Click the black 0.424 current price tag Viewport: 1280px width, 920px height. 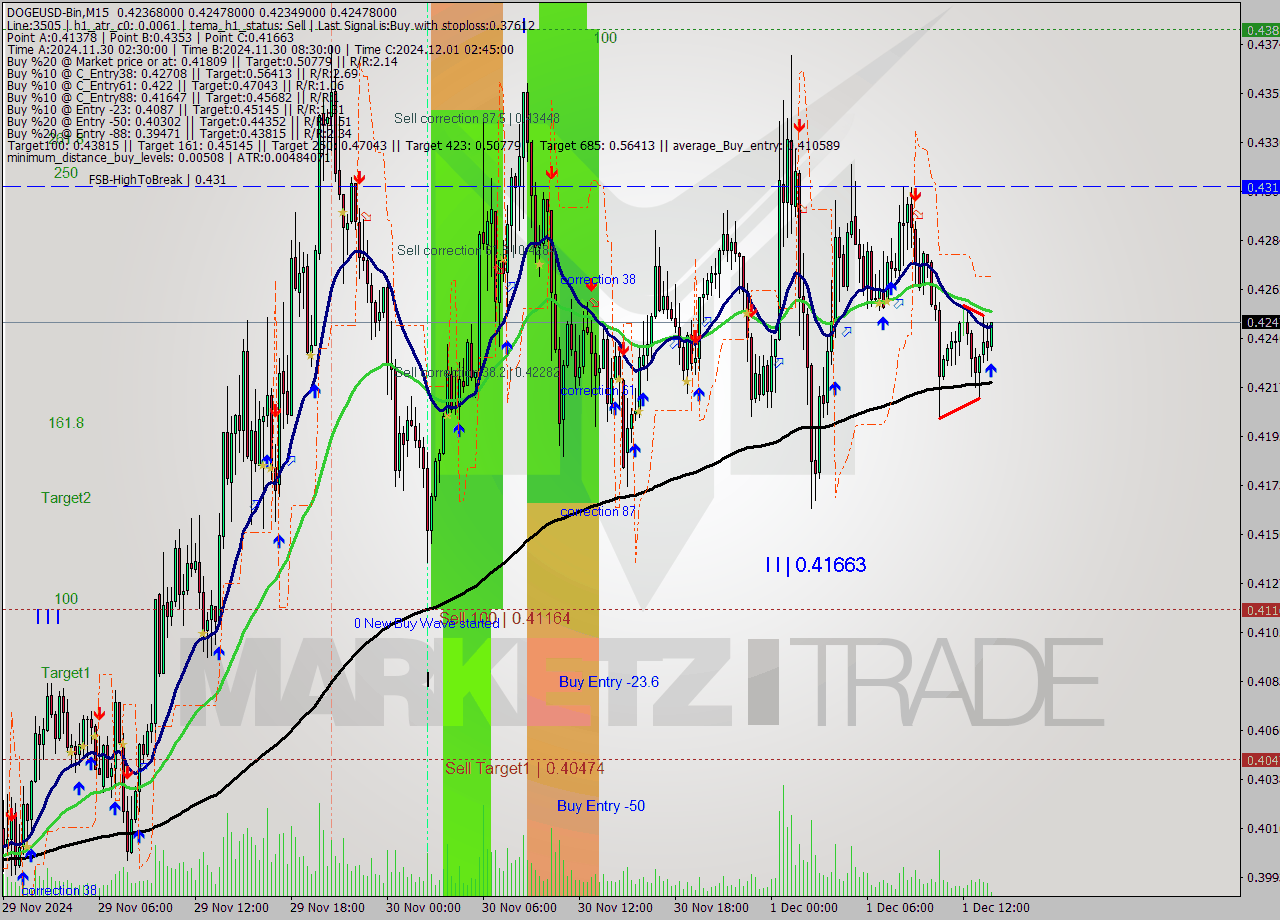point(1260,322)
